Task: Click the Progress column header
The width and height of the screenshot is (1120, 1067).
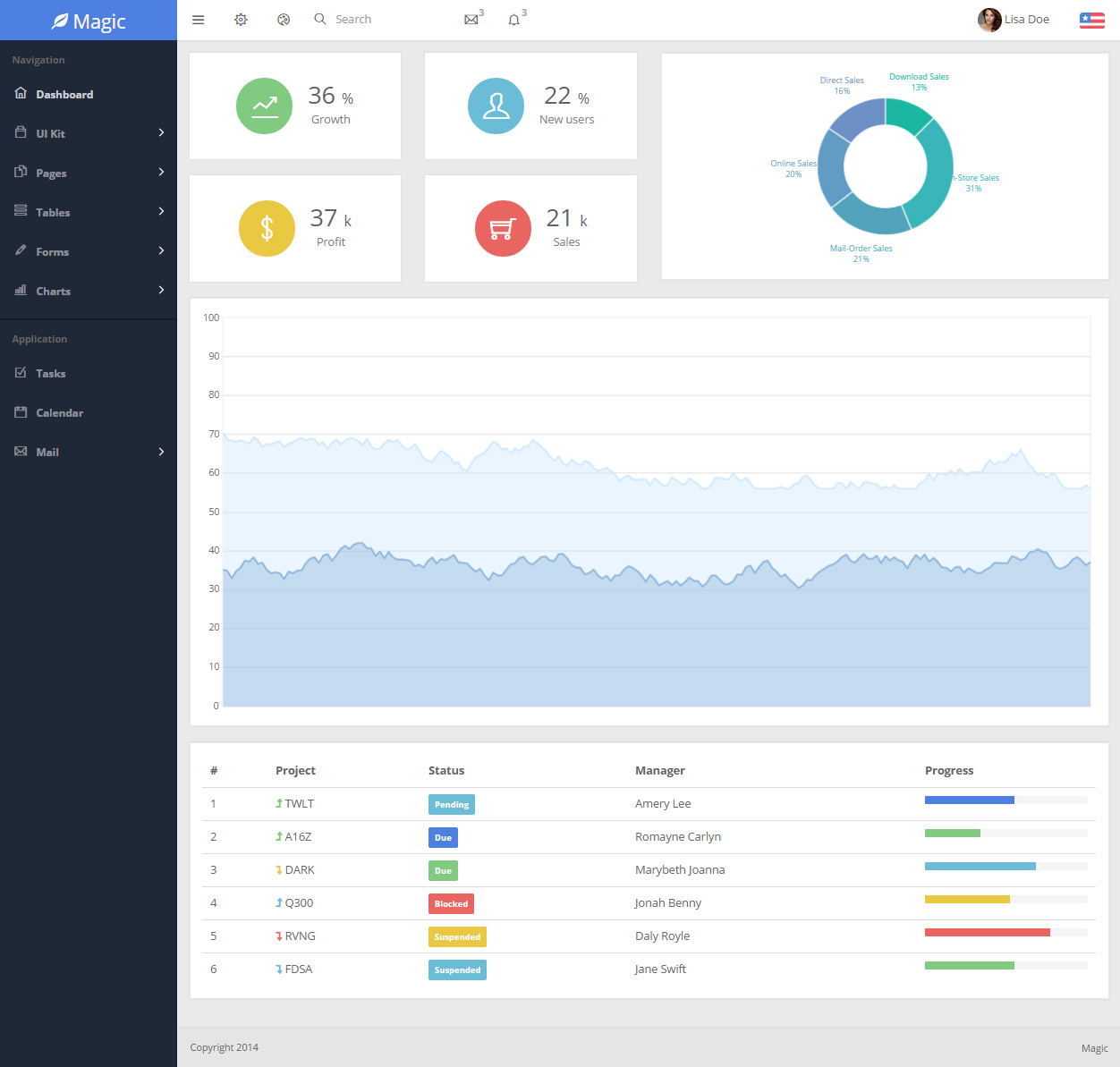Action: [949, 770]
